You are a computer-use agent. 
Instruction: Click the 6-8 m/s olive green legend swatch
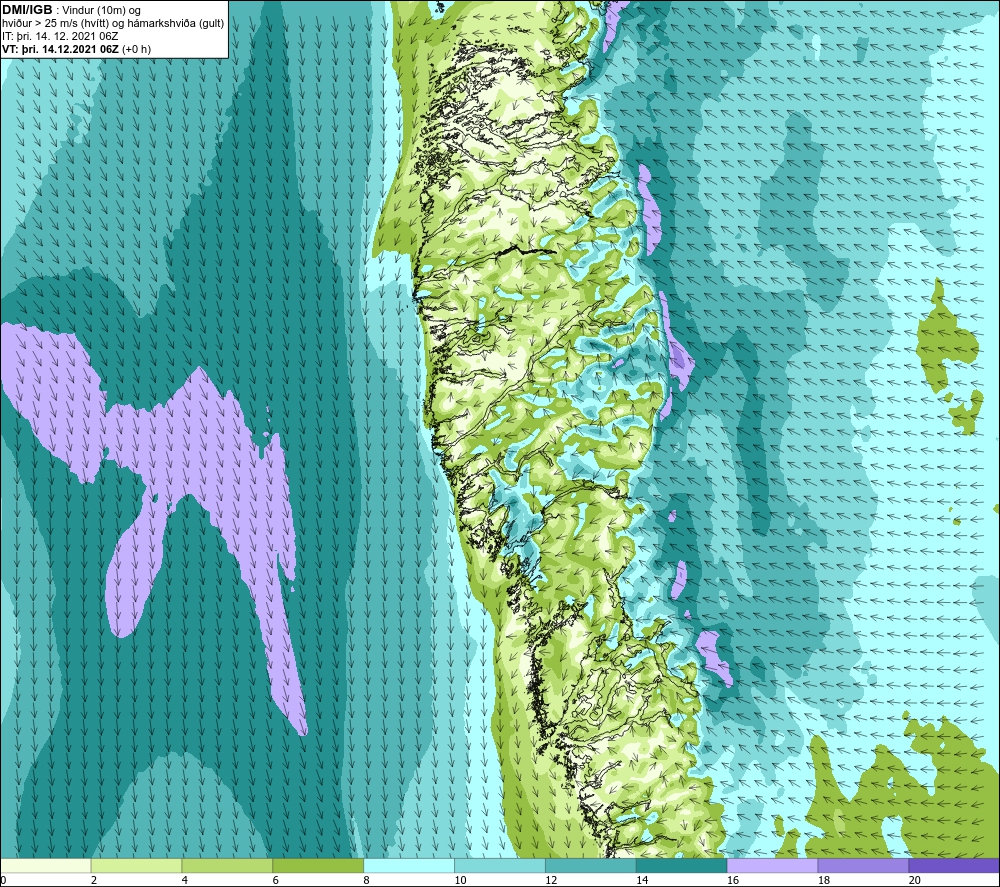click(318, 865)
